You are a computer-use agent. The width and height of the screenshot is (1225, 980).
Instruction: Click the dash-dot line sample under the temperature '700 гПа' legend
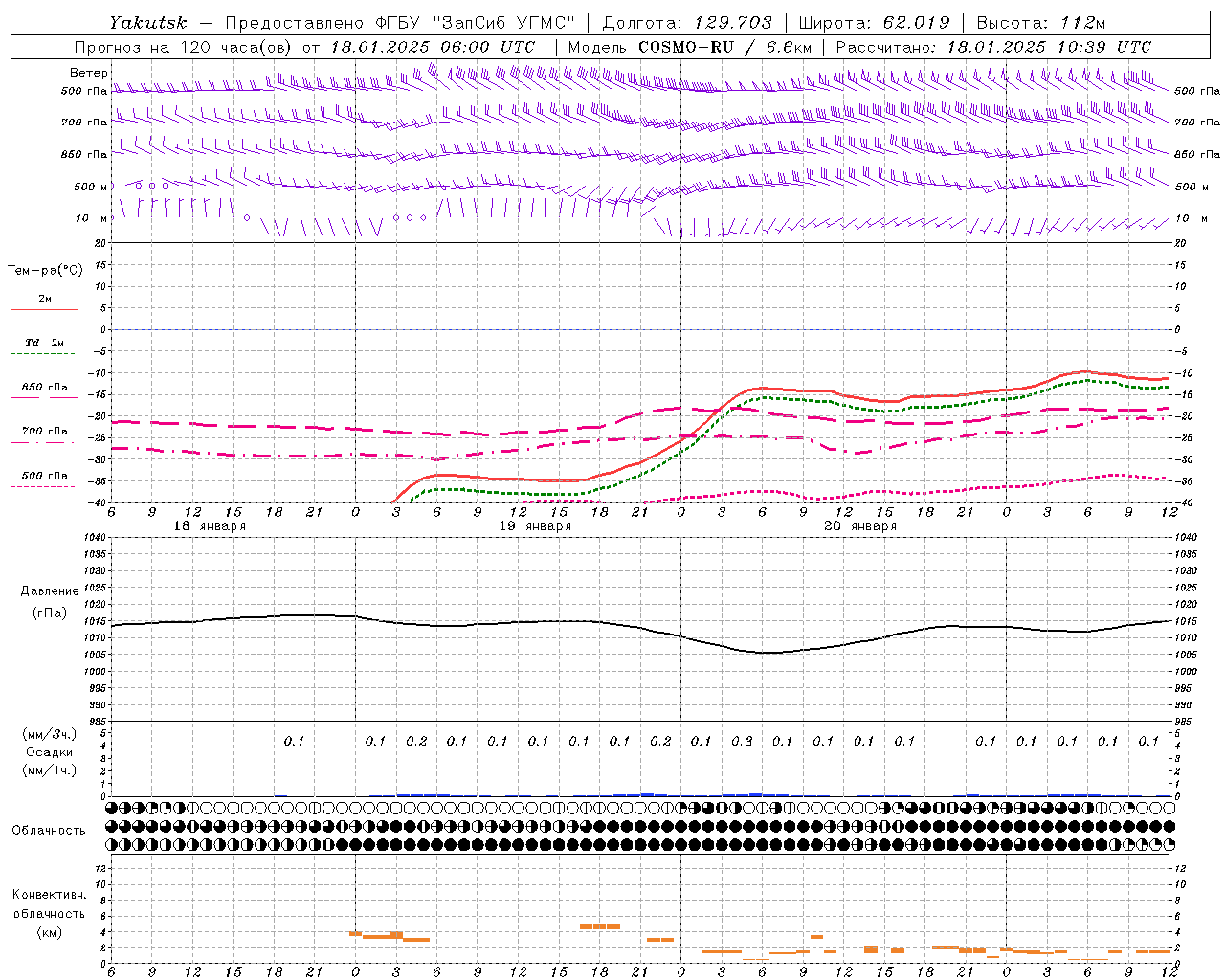pos(43,442)
